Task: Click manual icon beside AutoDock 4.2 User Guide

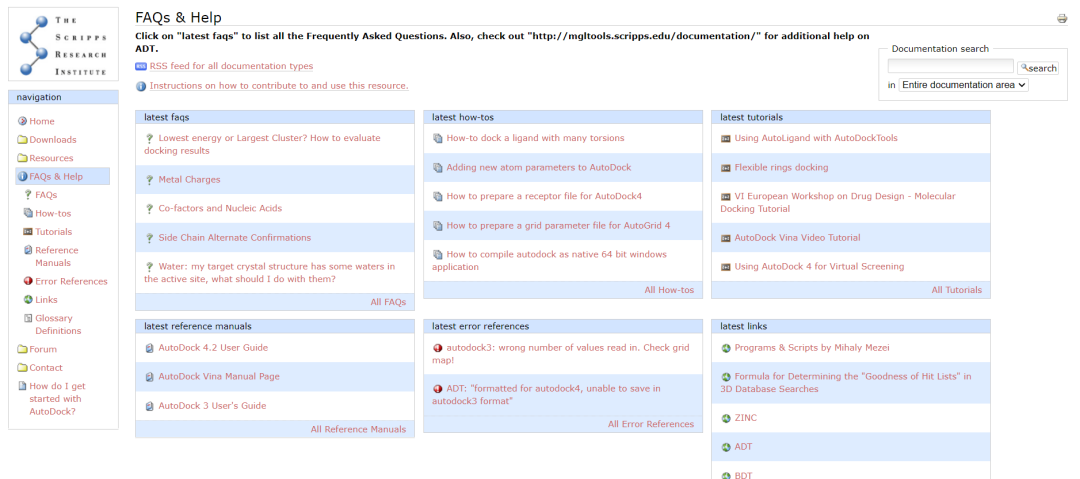Action: tap(149, 348)
